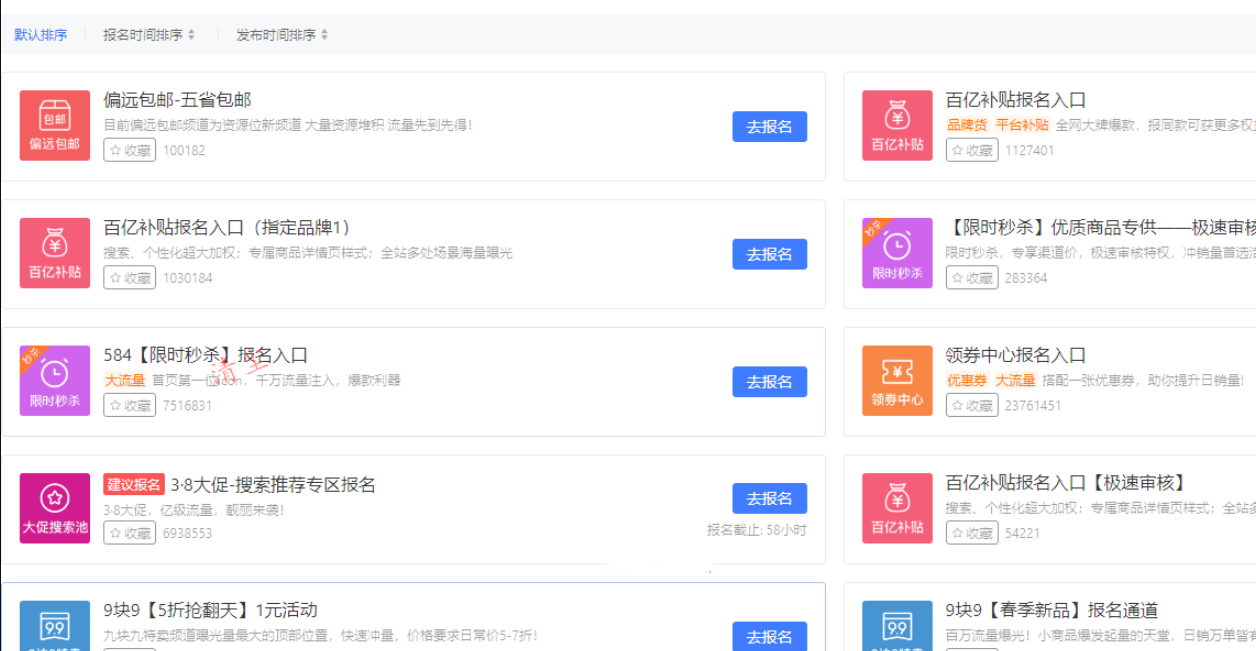Click the magenta 大促搜索池 star icon

coord(55,508)
